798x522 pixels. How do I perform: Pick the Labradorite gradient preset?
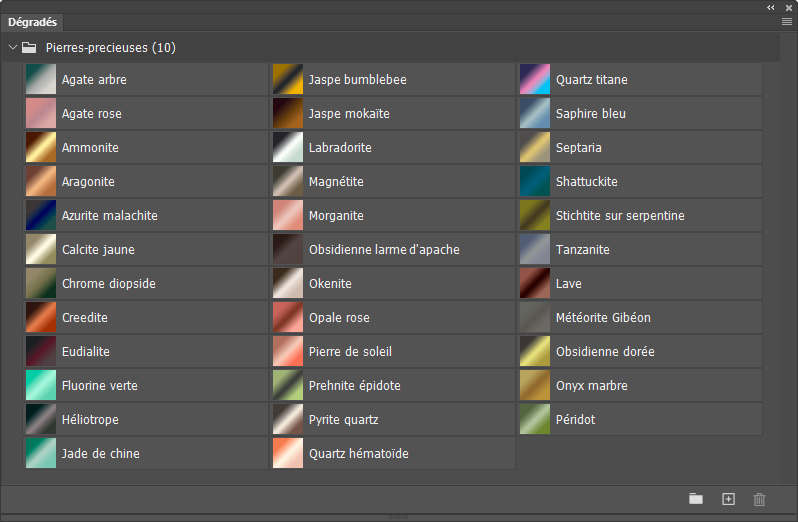(x=288, y=148)
